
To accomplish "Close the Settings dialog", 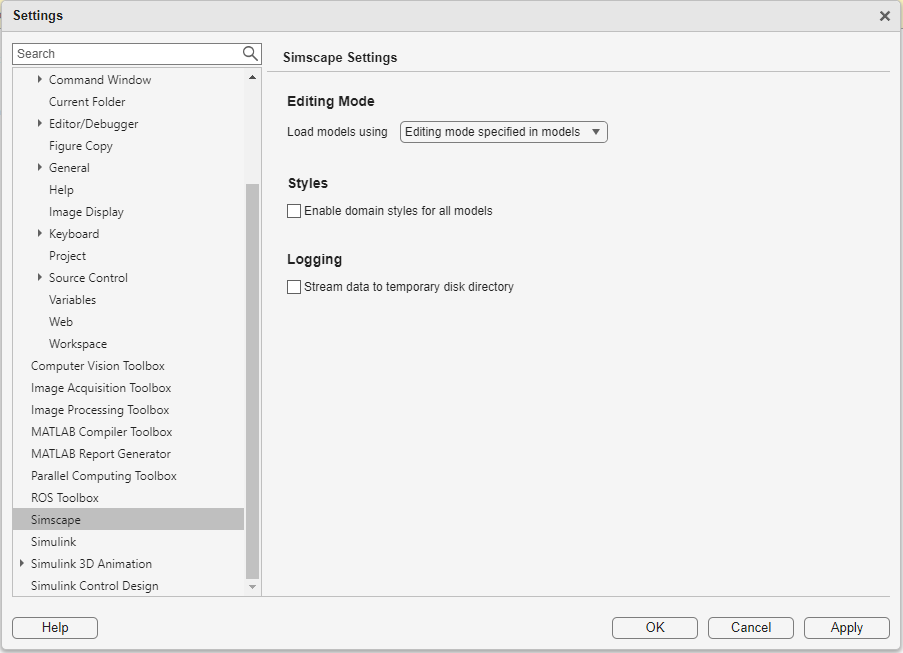I will click(x=885, y=16).
